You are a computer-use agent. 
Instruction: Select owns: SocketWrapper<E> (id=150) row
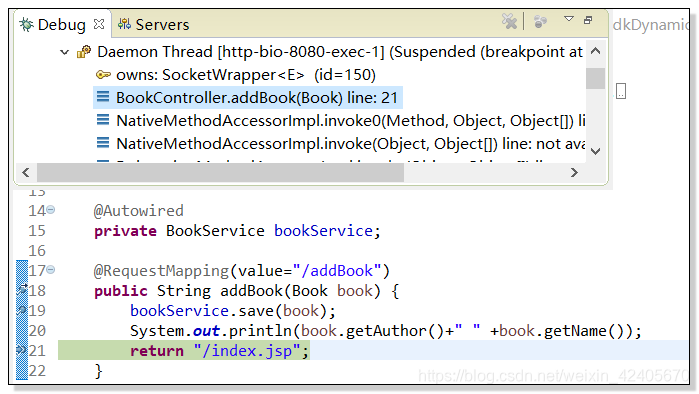246,75
